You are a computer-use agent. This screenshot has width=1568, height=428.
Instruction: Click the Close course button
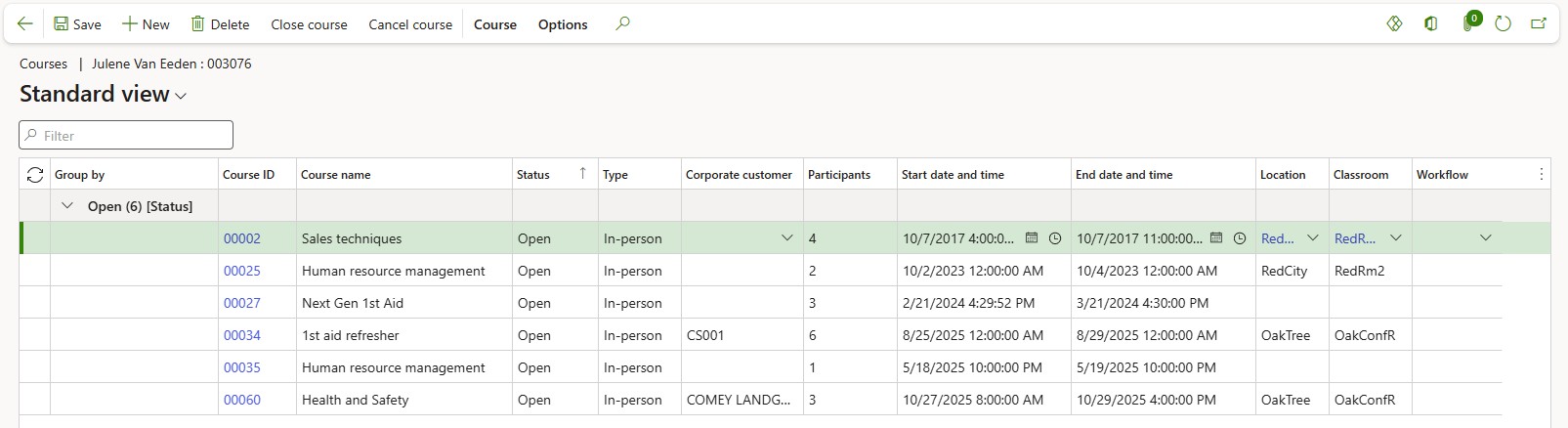309,24
